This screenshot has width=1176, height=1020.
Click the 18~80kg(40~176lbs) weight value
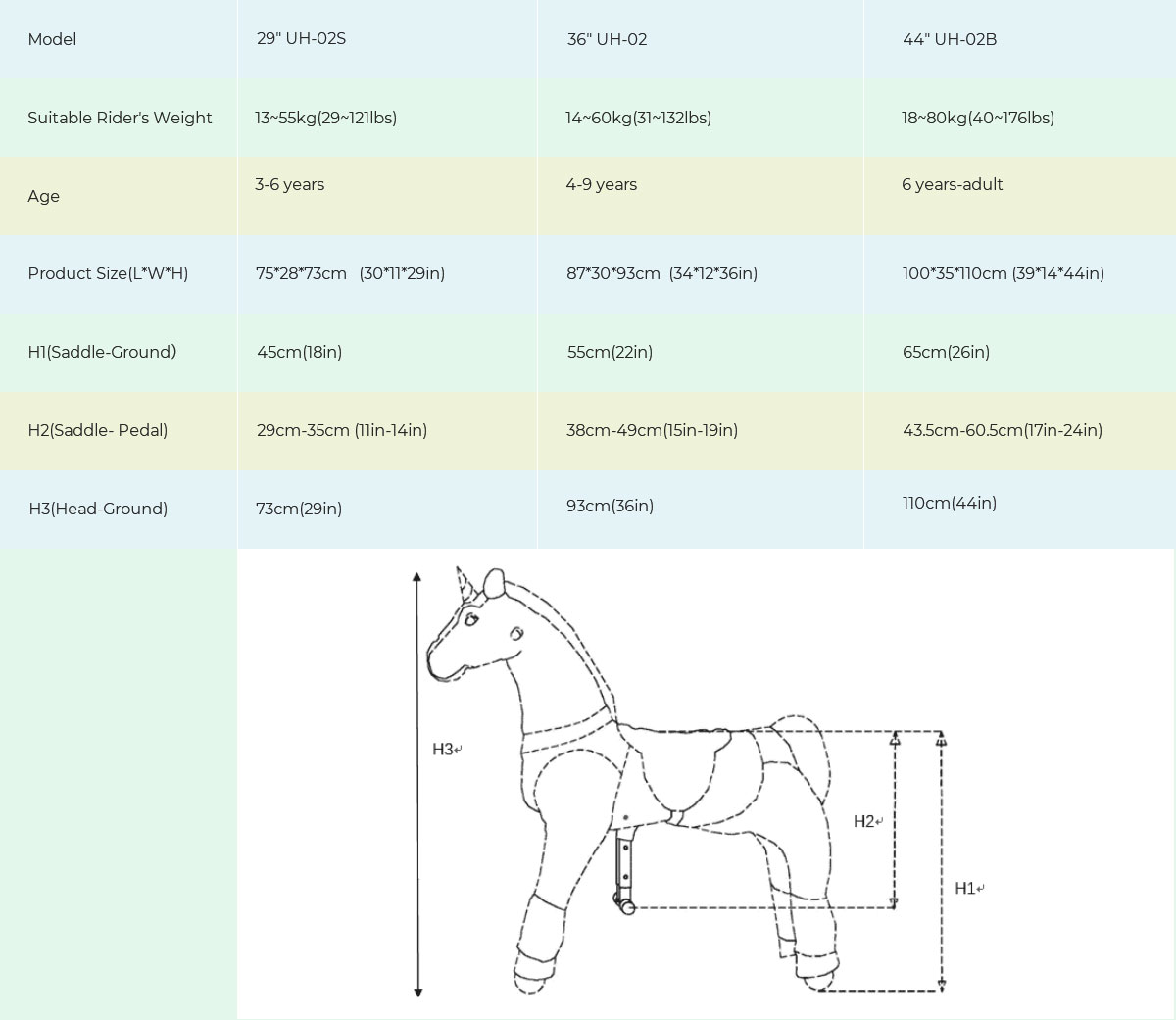pyautogui.click(x=978, y=118)
